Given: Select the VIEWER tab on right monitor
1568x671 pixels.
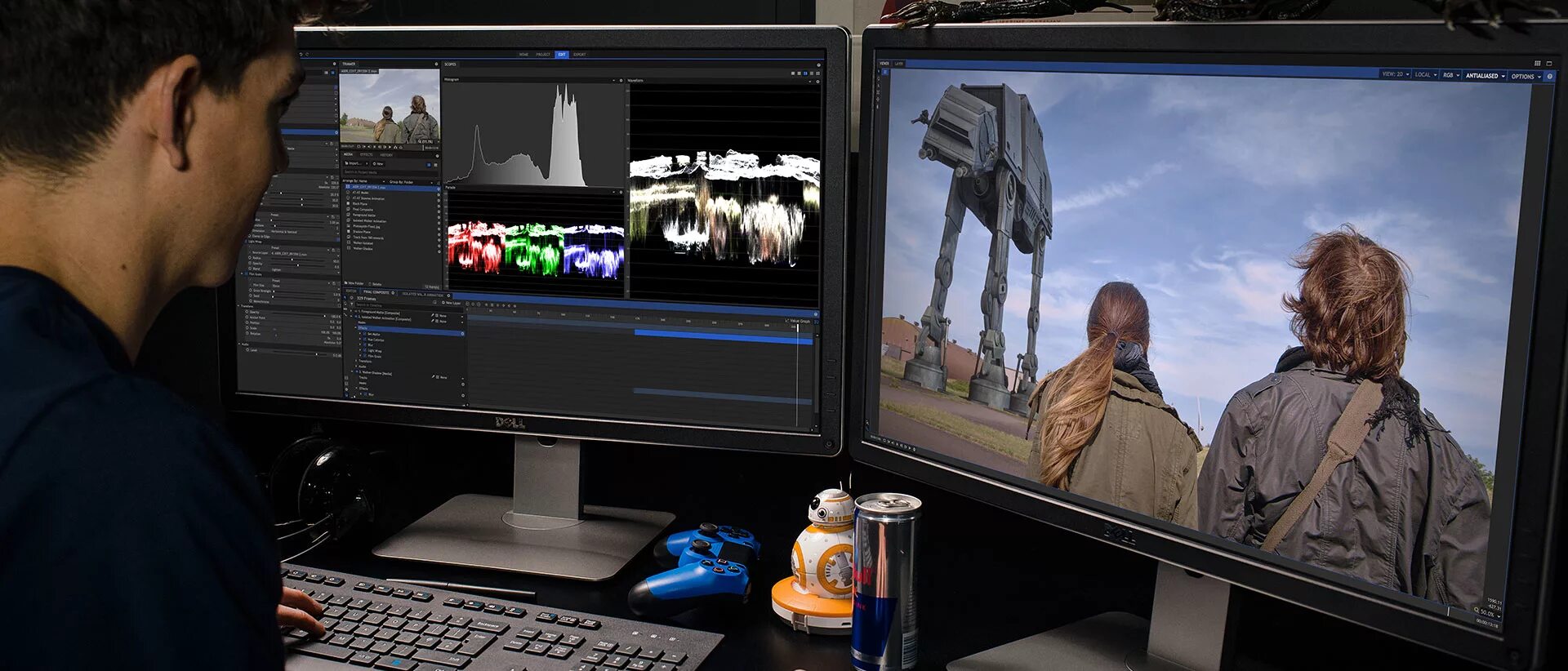Looking at the screenshot, I should [x=884, y=64].
